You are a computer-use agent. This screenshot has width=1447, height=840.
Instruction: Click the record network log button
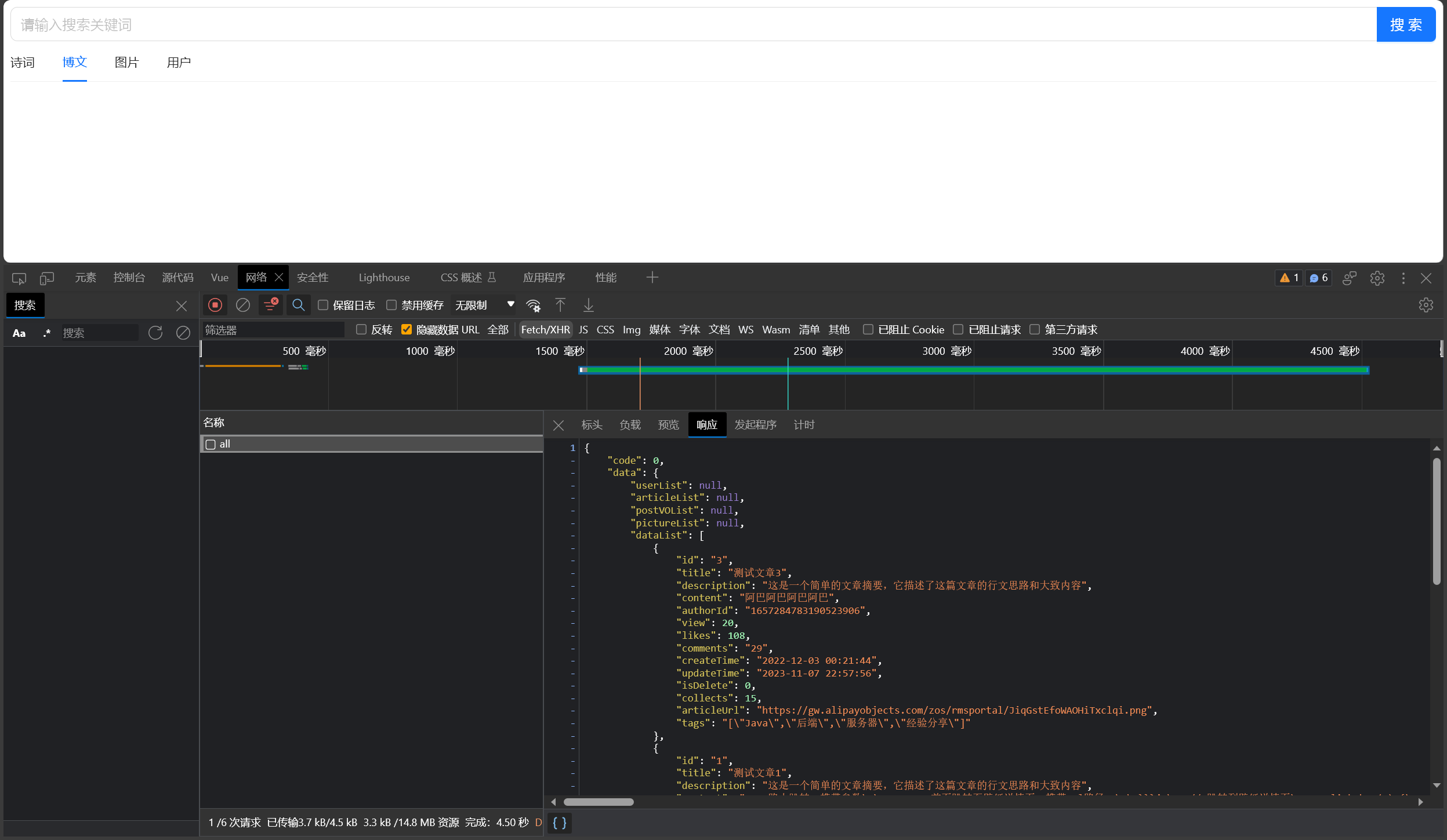click(x=215, y=305)
